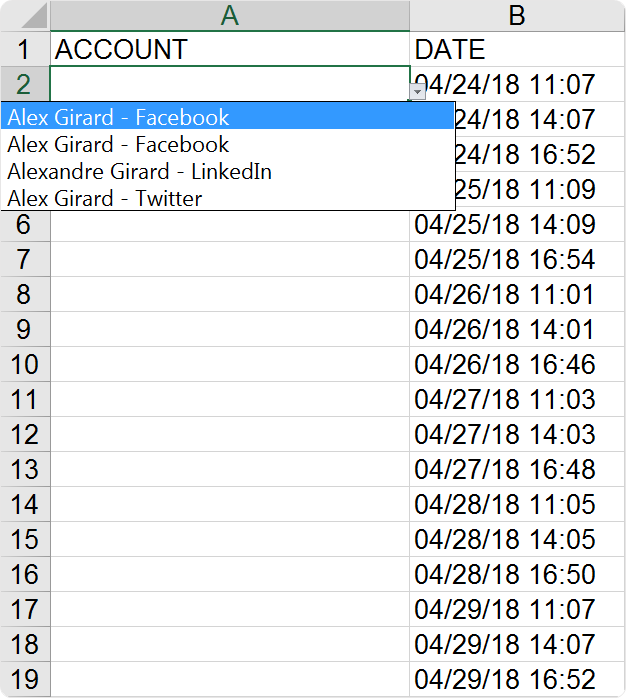
Task: Select row 19 header
Action: (25, 679)
